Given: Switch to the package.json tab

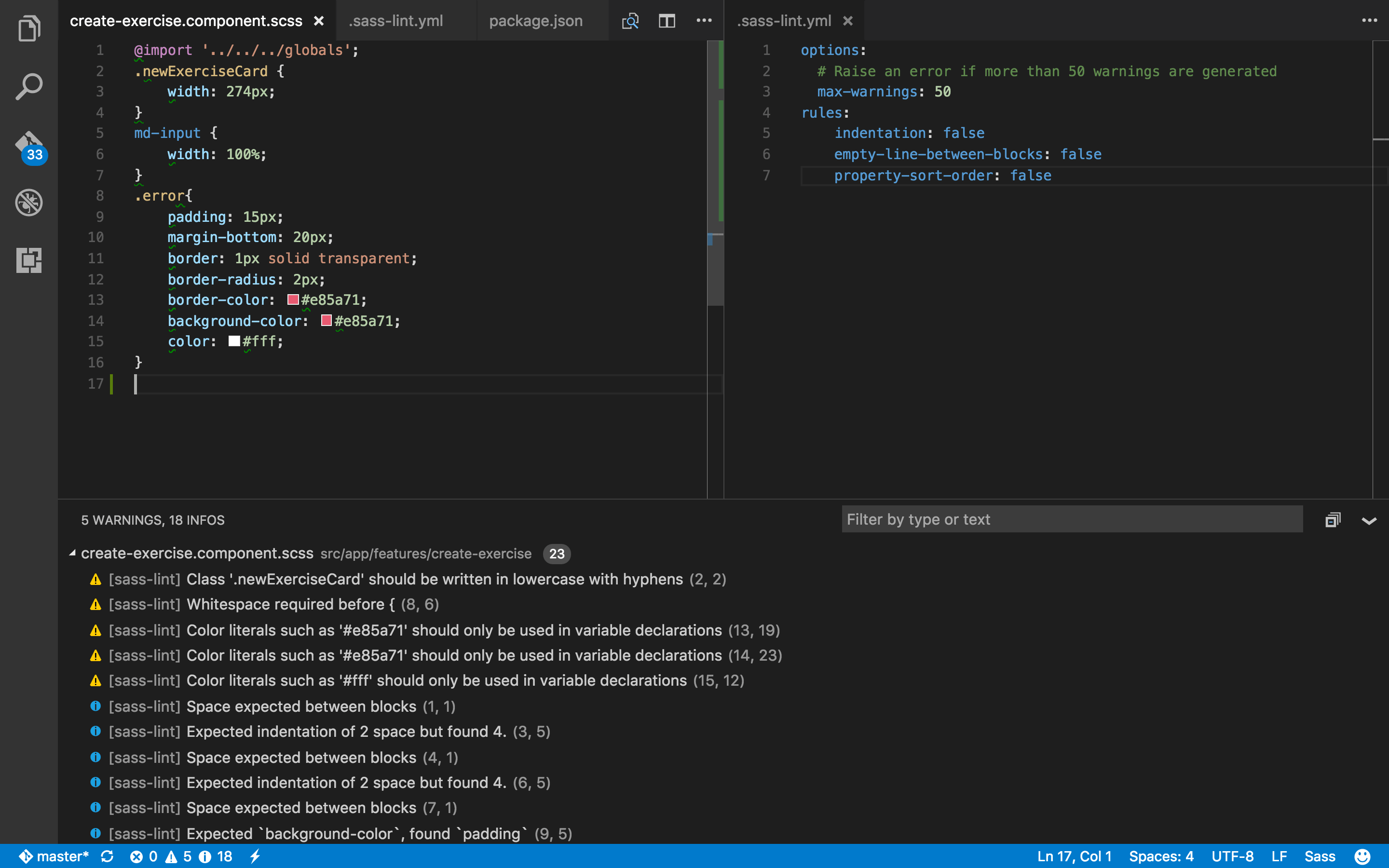Looking at the screenshot, I should pyautogui.click(x=535, y=21).
